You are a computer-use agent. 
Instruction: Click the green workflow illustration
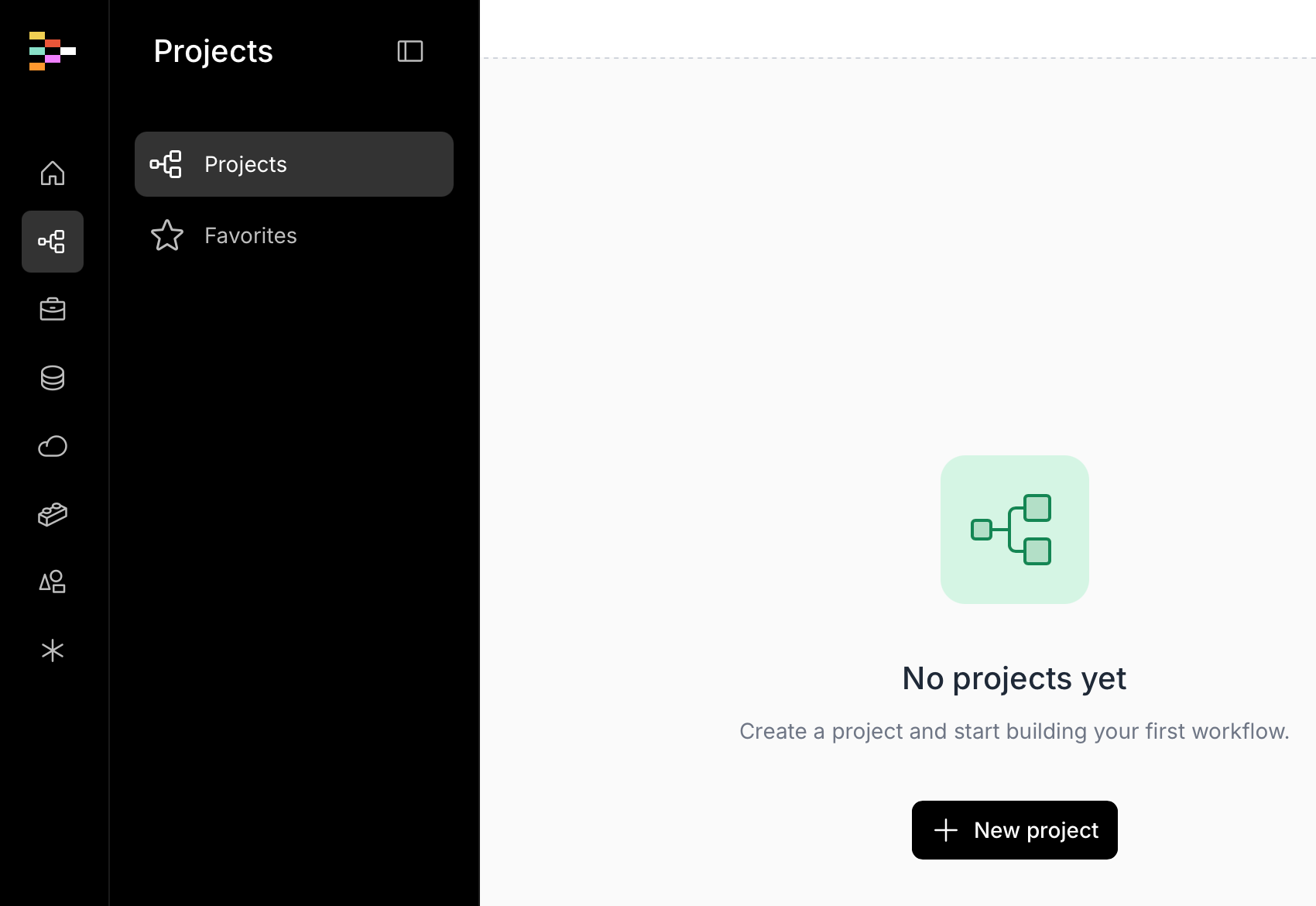(1014, 530)
